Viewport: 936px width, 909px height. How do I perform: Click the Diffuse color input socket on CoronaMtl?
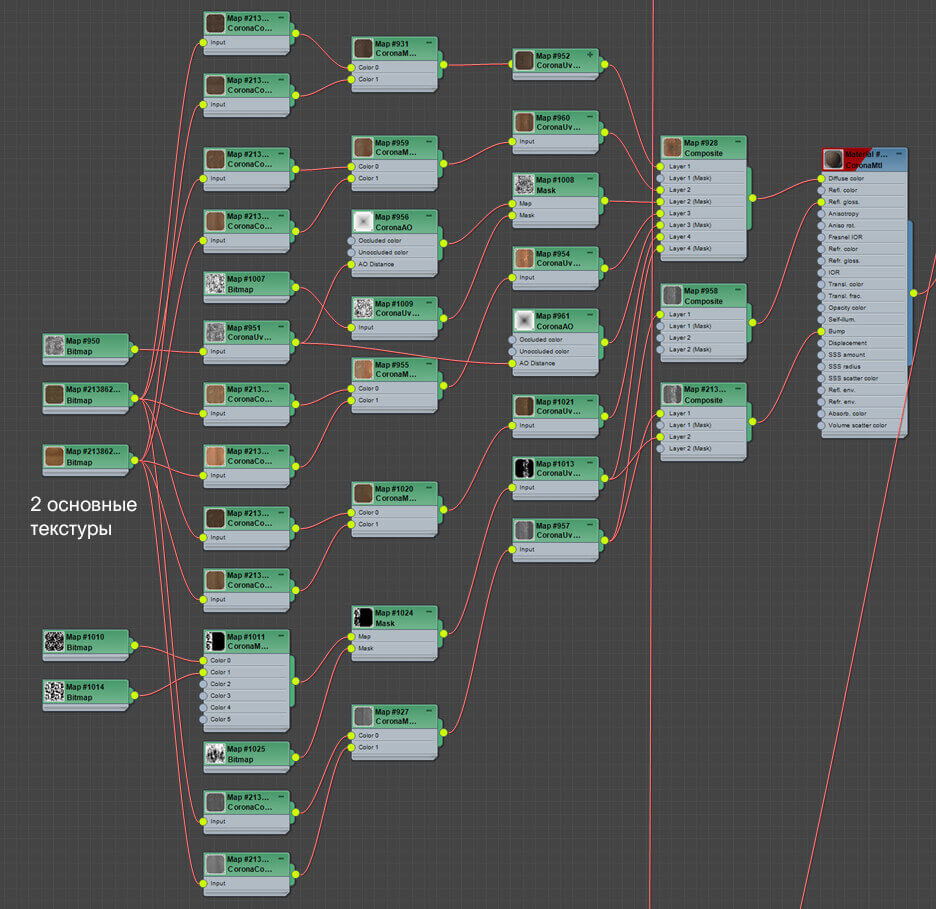click(820, 178)
